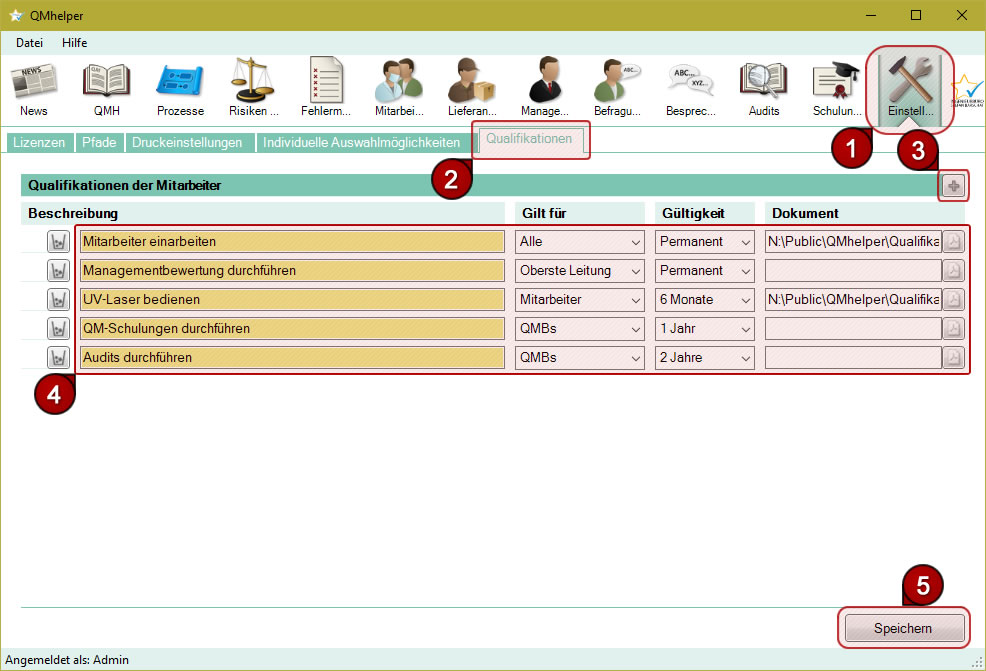Click the Speichern button
Screen dimensions: 986x671
(903, 628)
